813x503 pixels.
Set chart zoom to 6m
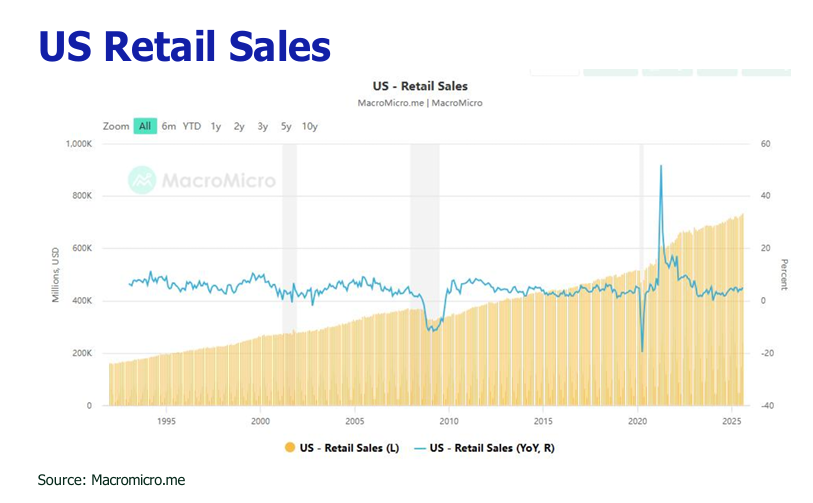(169, 126)
